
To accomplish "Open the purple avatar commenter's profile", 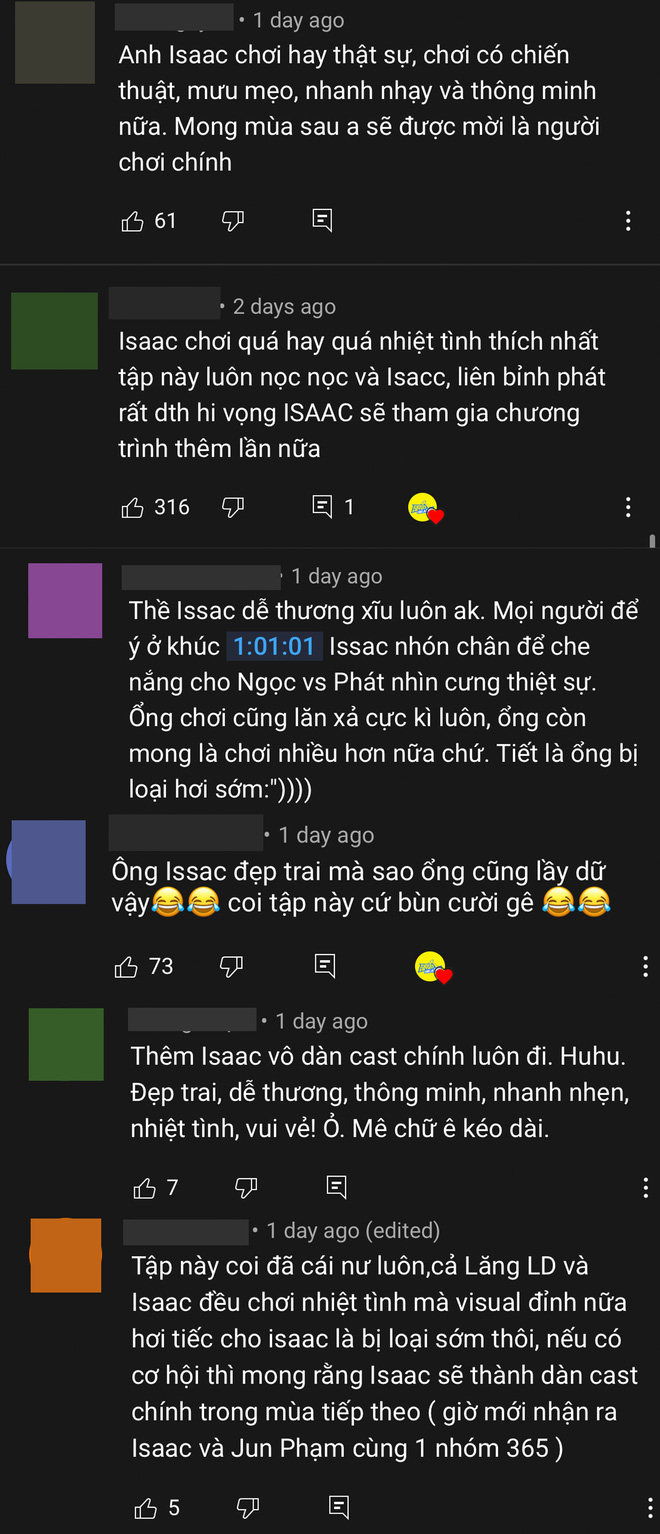I will click(x=65, y=601).
